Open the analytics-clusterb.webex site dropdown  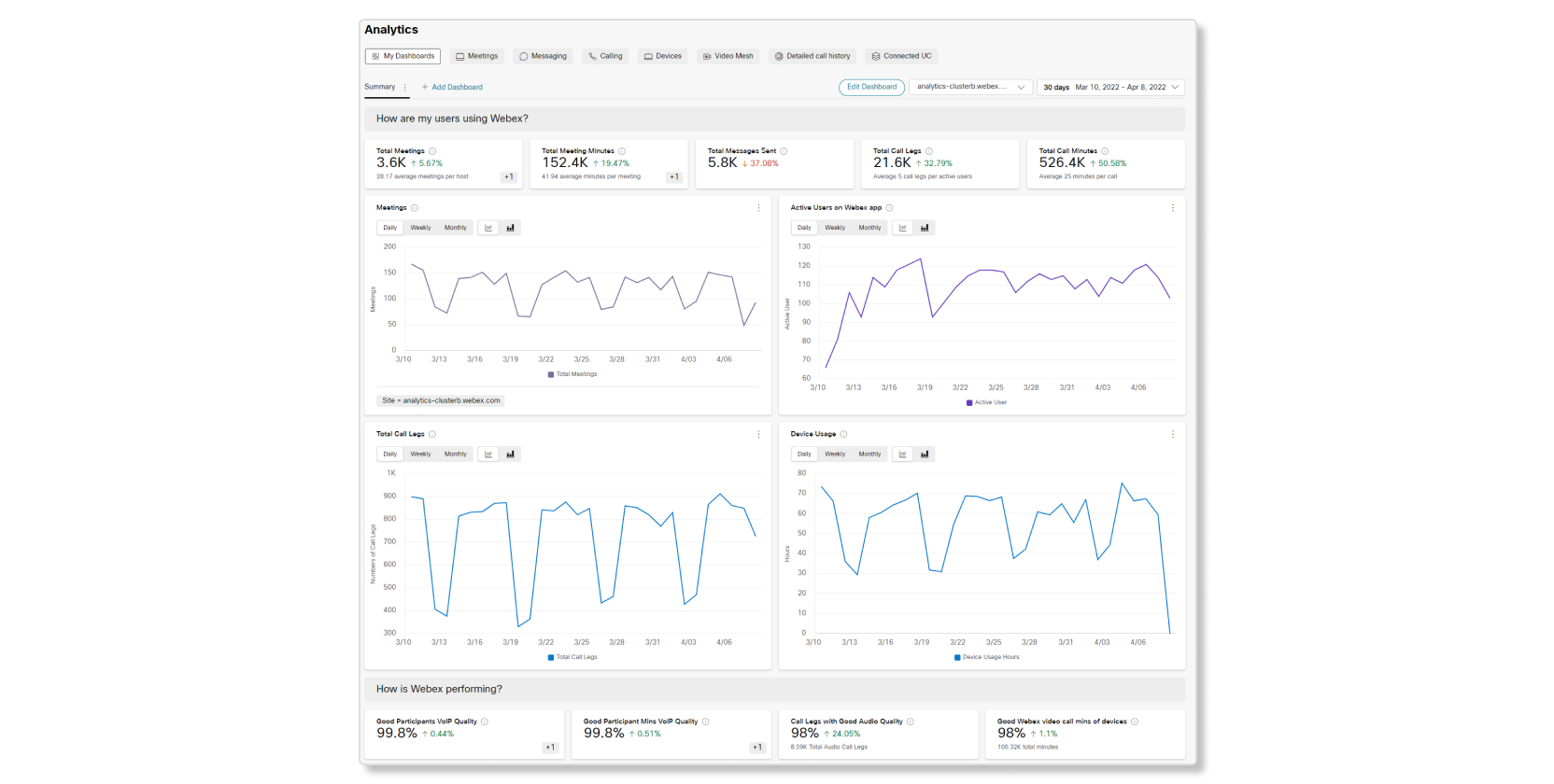click(970, 87)
